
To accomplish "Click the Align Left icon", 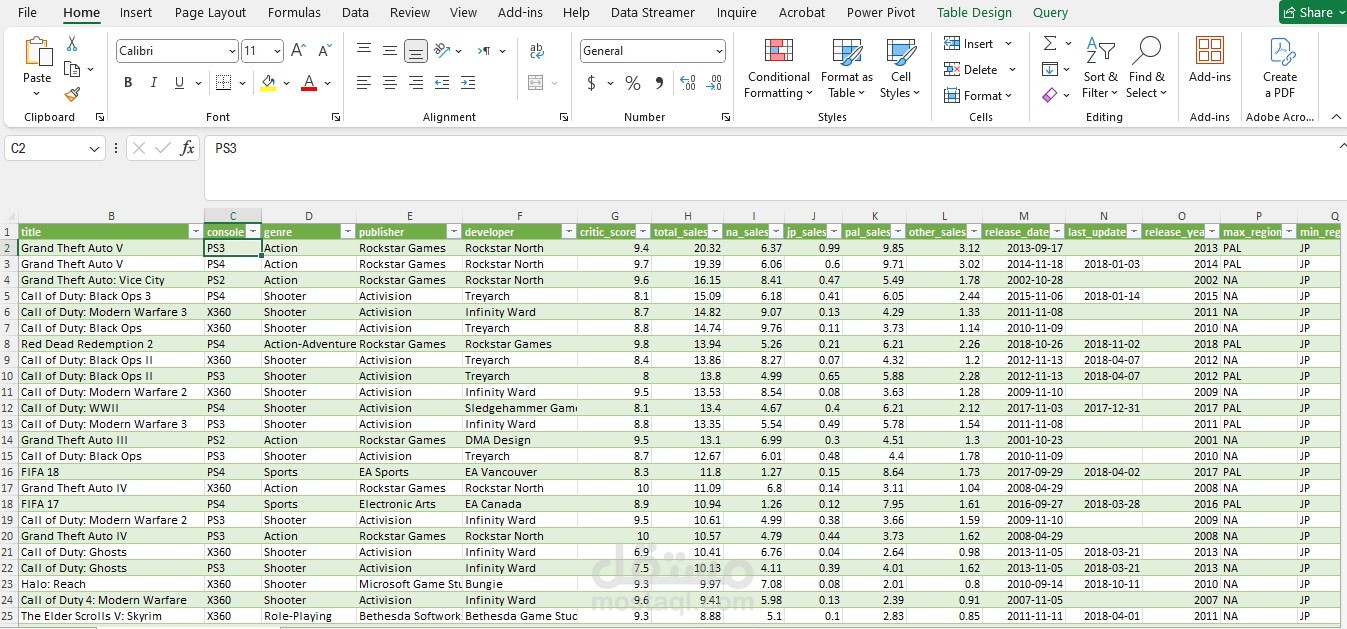I will (x=364, y=82).
